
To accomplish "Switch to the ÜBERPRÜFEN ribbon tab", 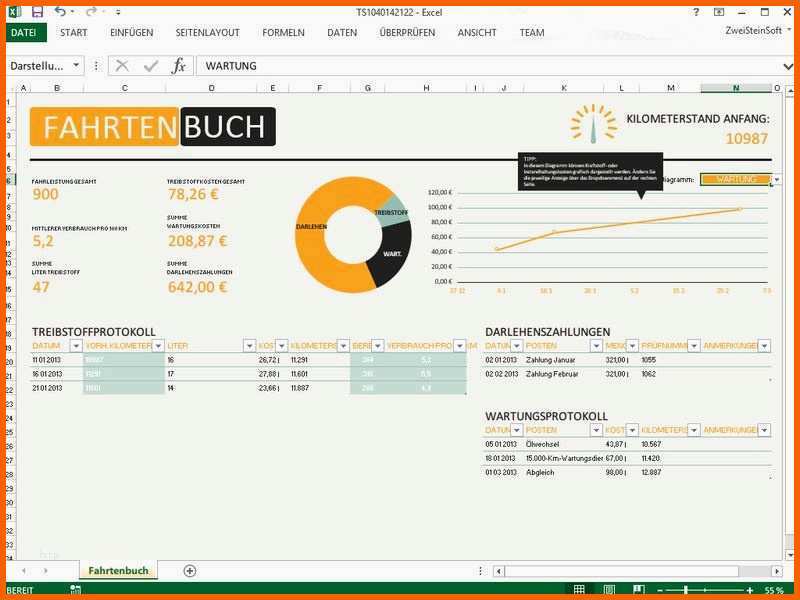I will pos(407,33).
